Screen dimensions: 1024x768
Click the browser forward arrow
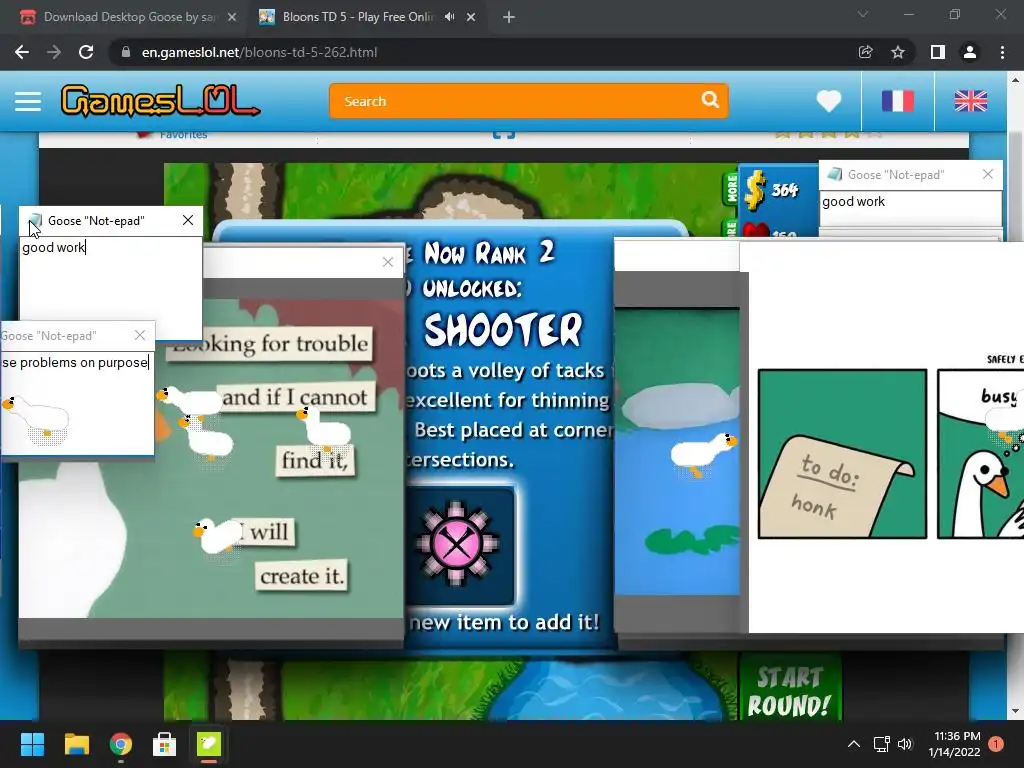coord(54,52)
